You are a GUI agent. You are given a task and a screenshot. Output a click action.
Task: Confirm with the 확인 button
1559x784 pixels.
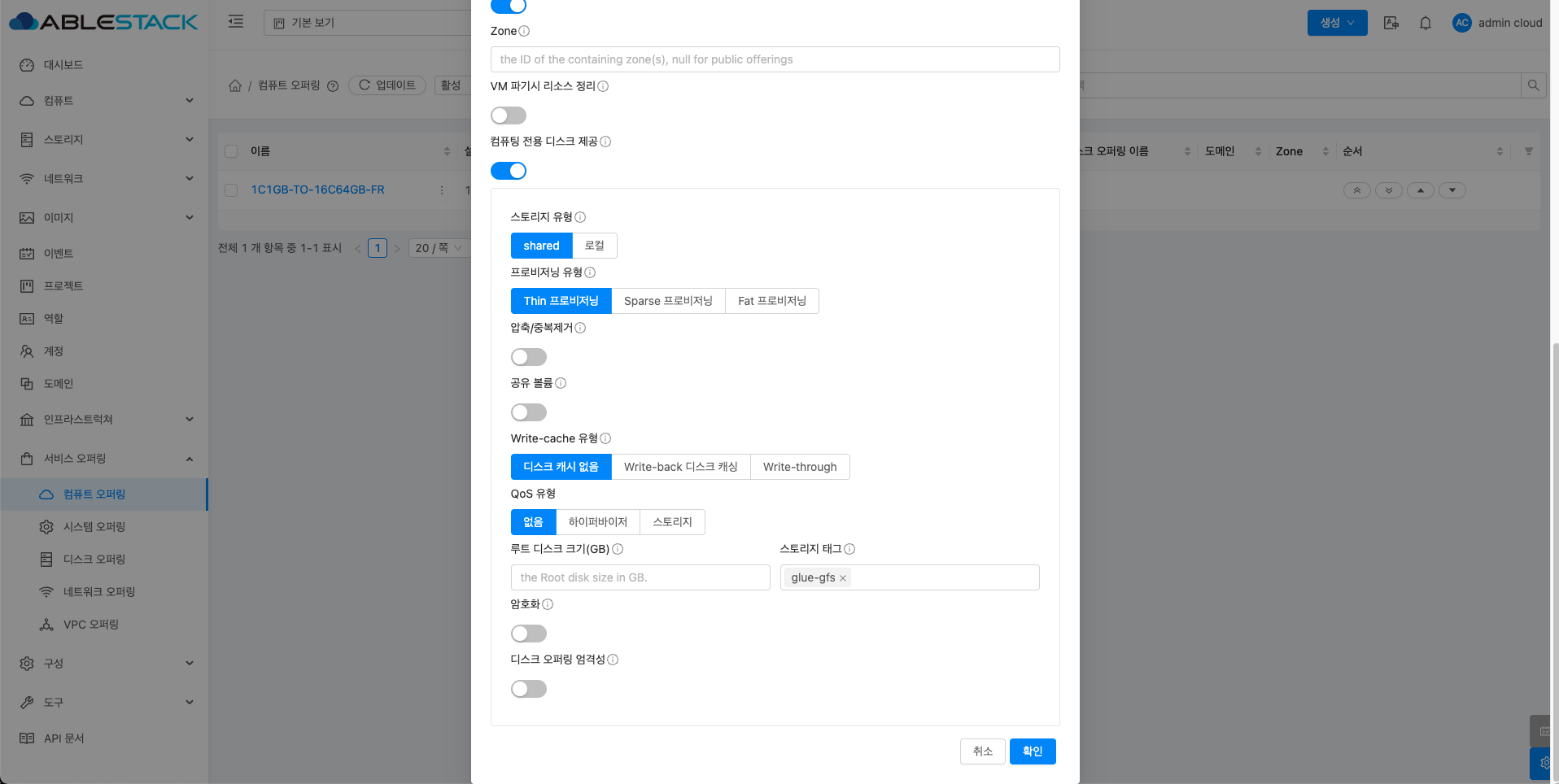[x=1033, y=751]
